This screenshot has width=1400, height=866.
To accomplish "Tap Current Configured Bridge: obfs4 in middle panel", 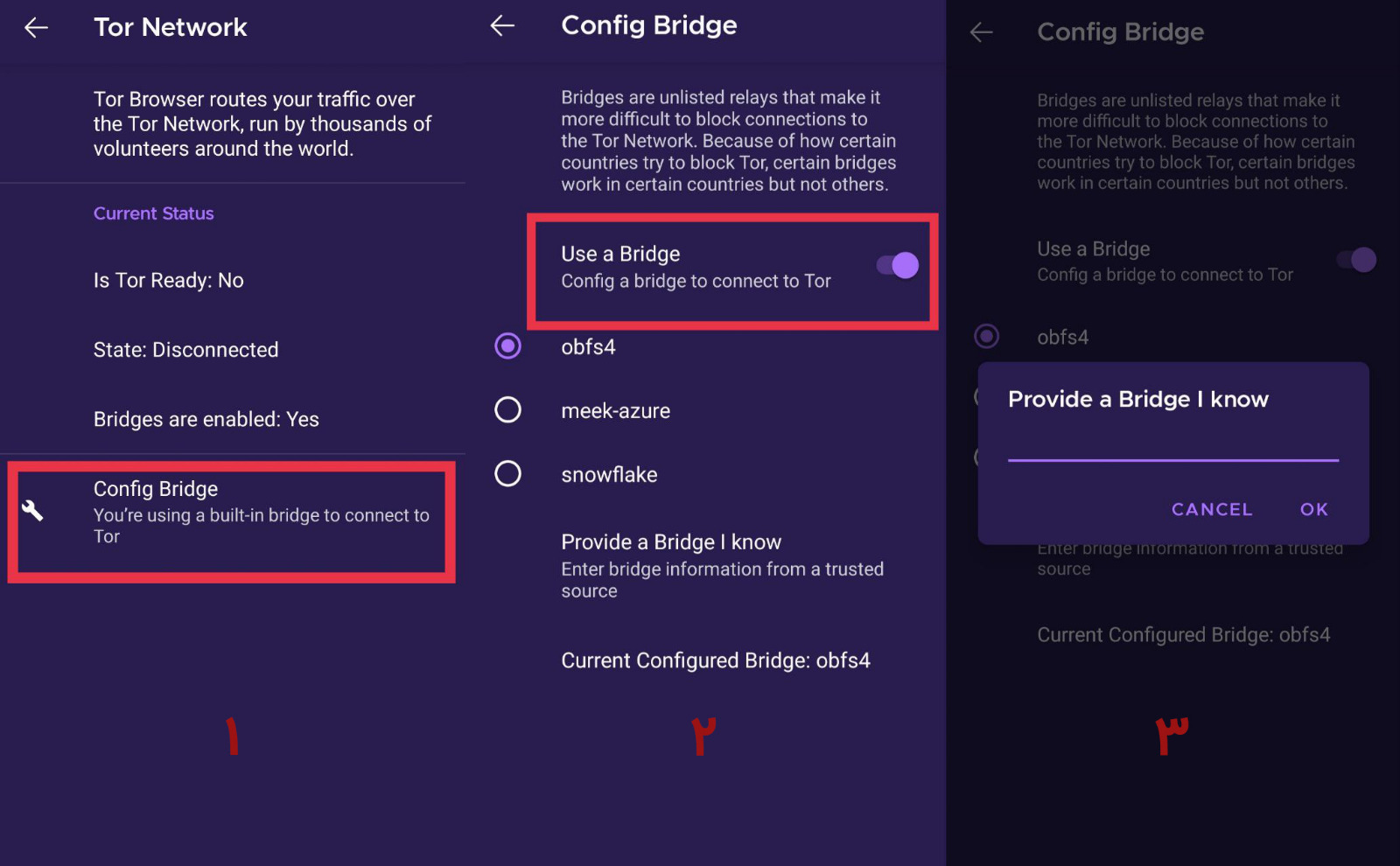I will 716,660.
